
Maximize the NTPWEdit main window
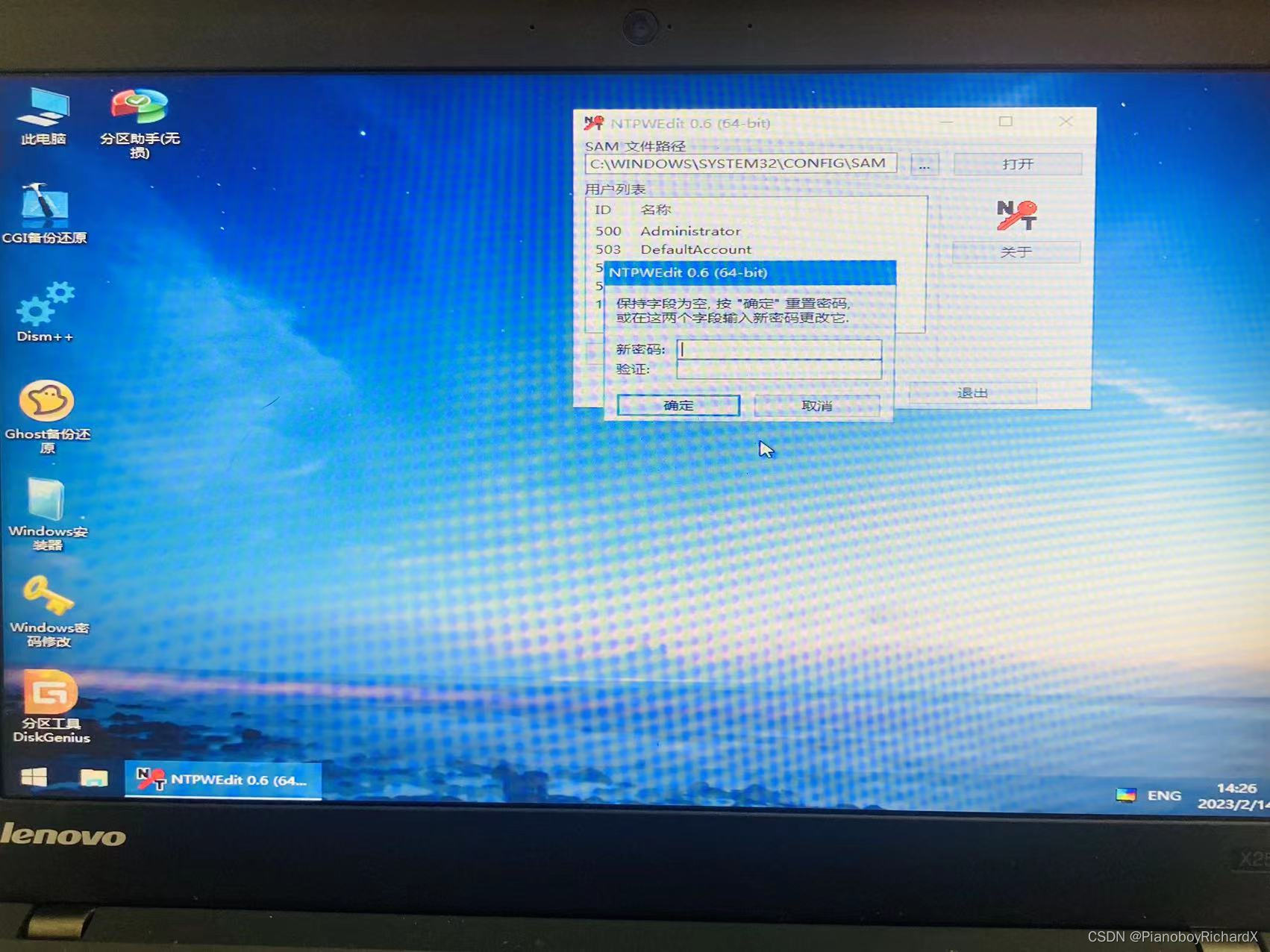pyautogui.click(x=1006, y=122)
